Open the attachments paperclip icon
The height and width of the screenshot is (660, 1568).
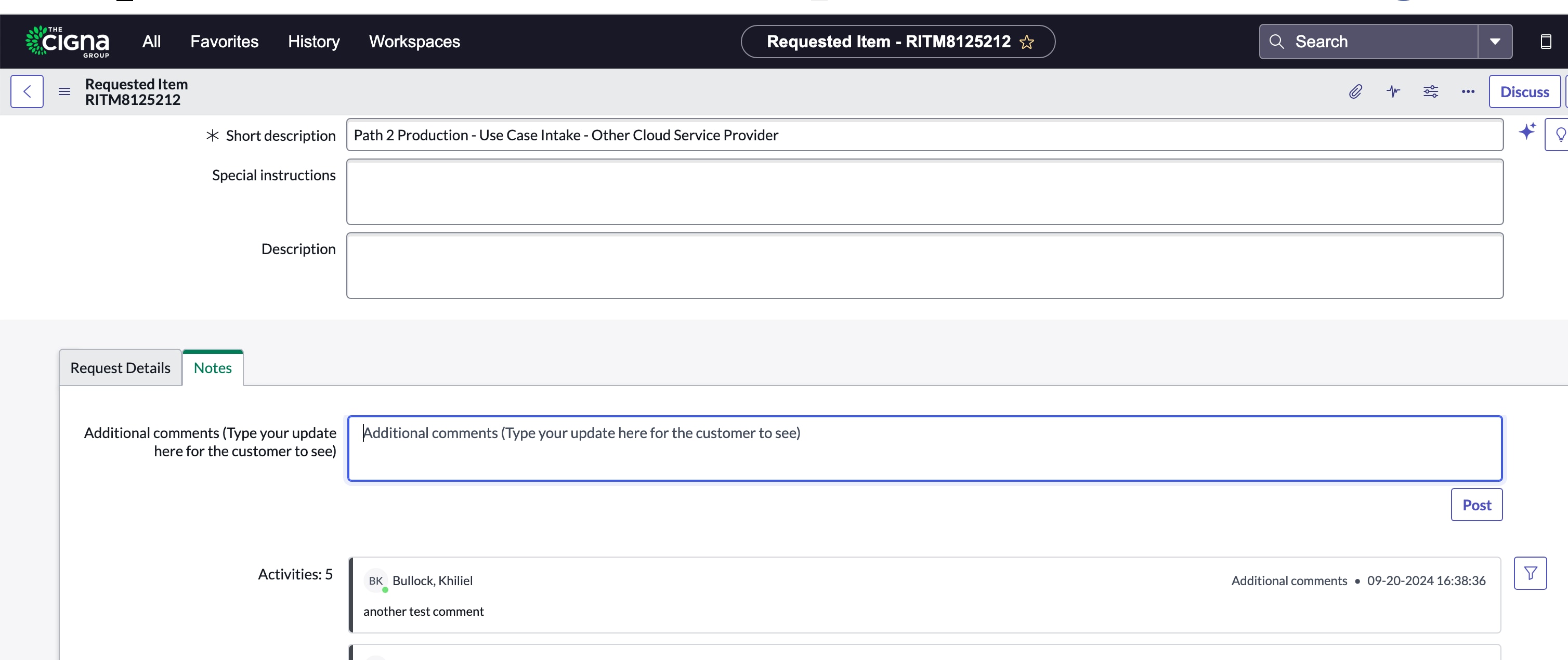pyautogui.click(x=1355, y=91)
